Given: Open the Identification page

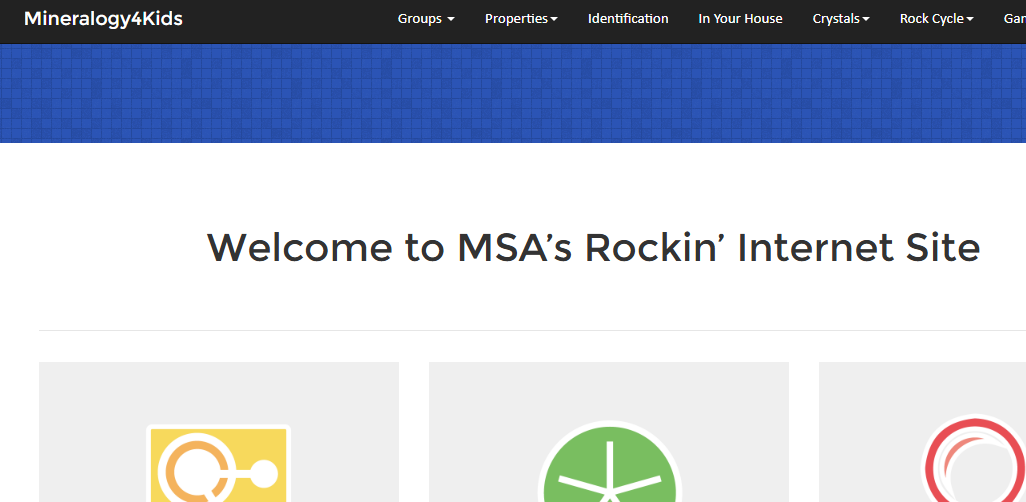Looking at the screenshot, I should click(628, 19).
